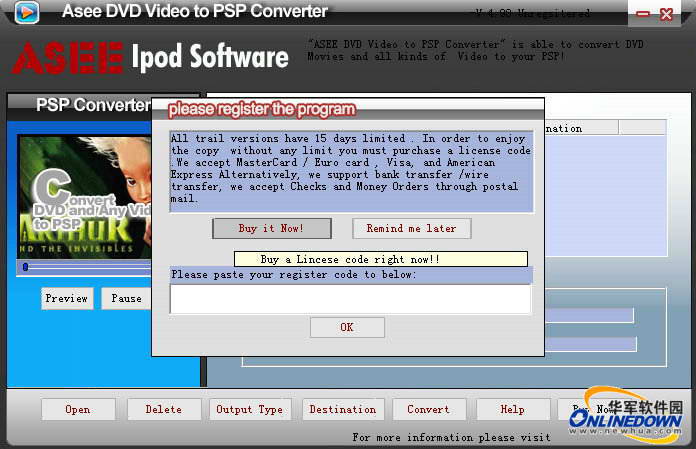Click the Asee app logo icon
Image resolution: width=696 pixels, height=449 pixels.
click(27, 12)
